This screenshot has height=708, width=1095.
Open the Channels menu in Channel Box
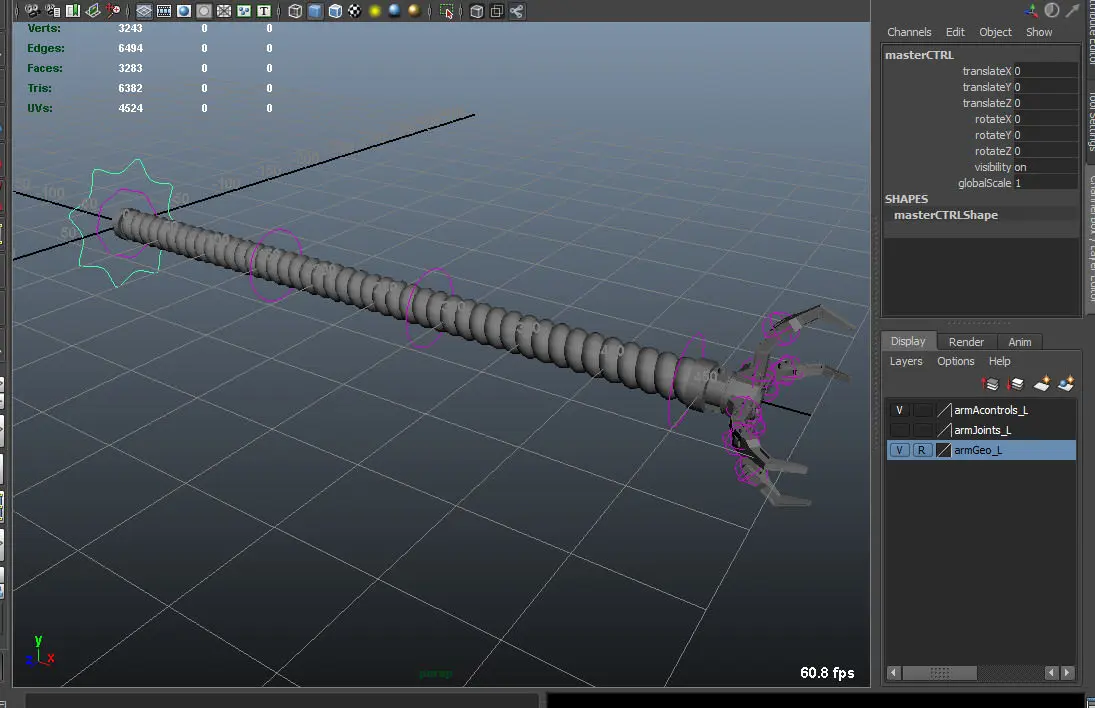point(909,32)
